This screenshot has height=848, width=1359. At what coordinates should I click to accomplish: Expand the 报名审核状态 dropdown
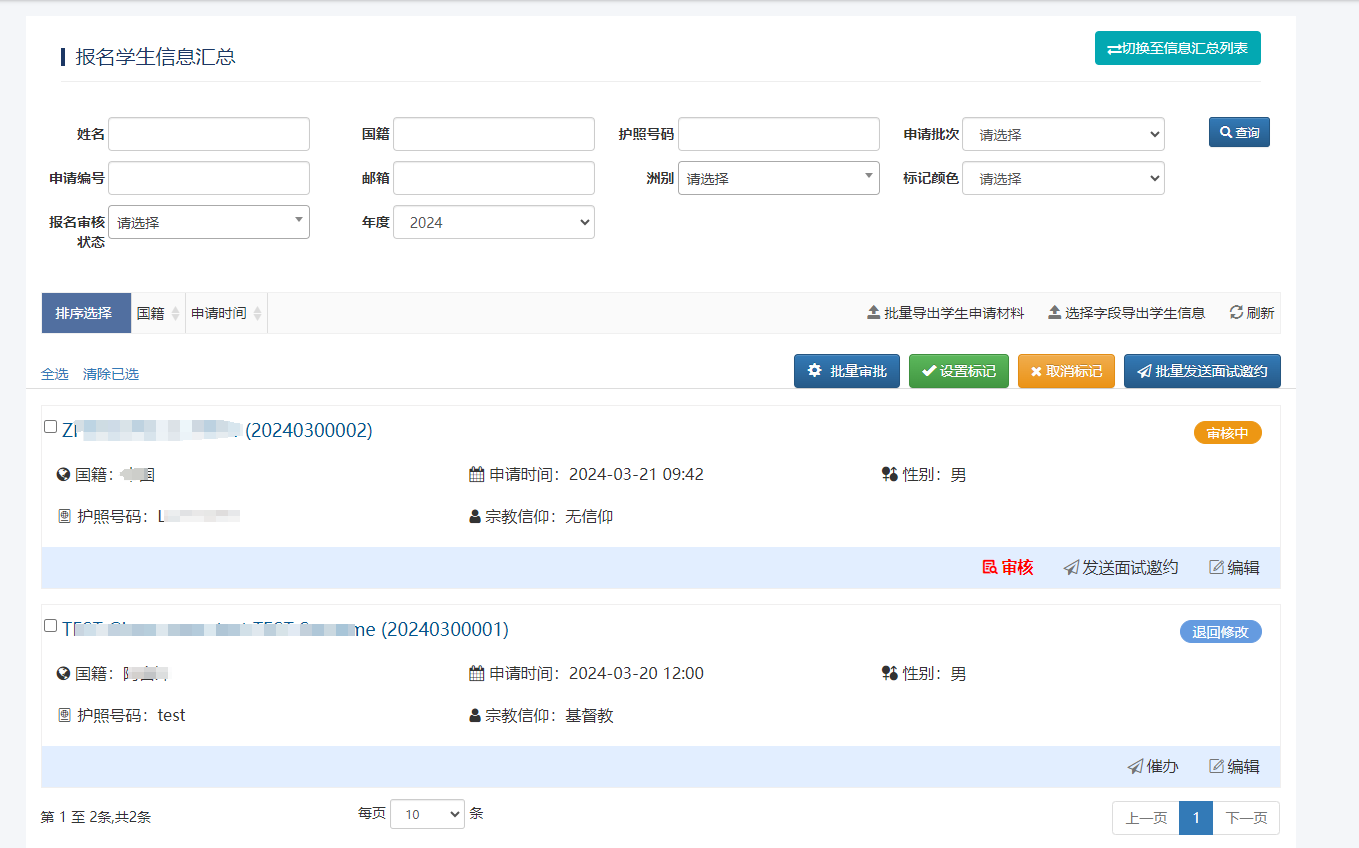pyautogui.click(x=209, y=223)
